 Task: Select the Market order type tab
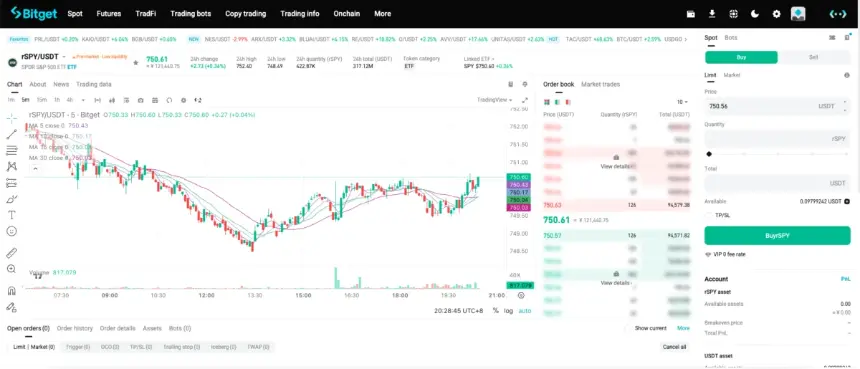[x=732, y=75]
